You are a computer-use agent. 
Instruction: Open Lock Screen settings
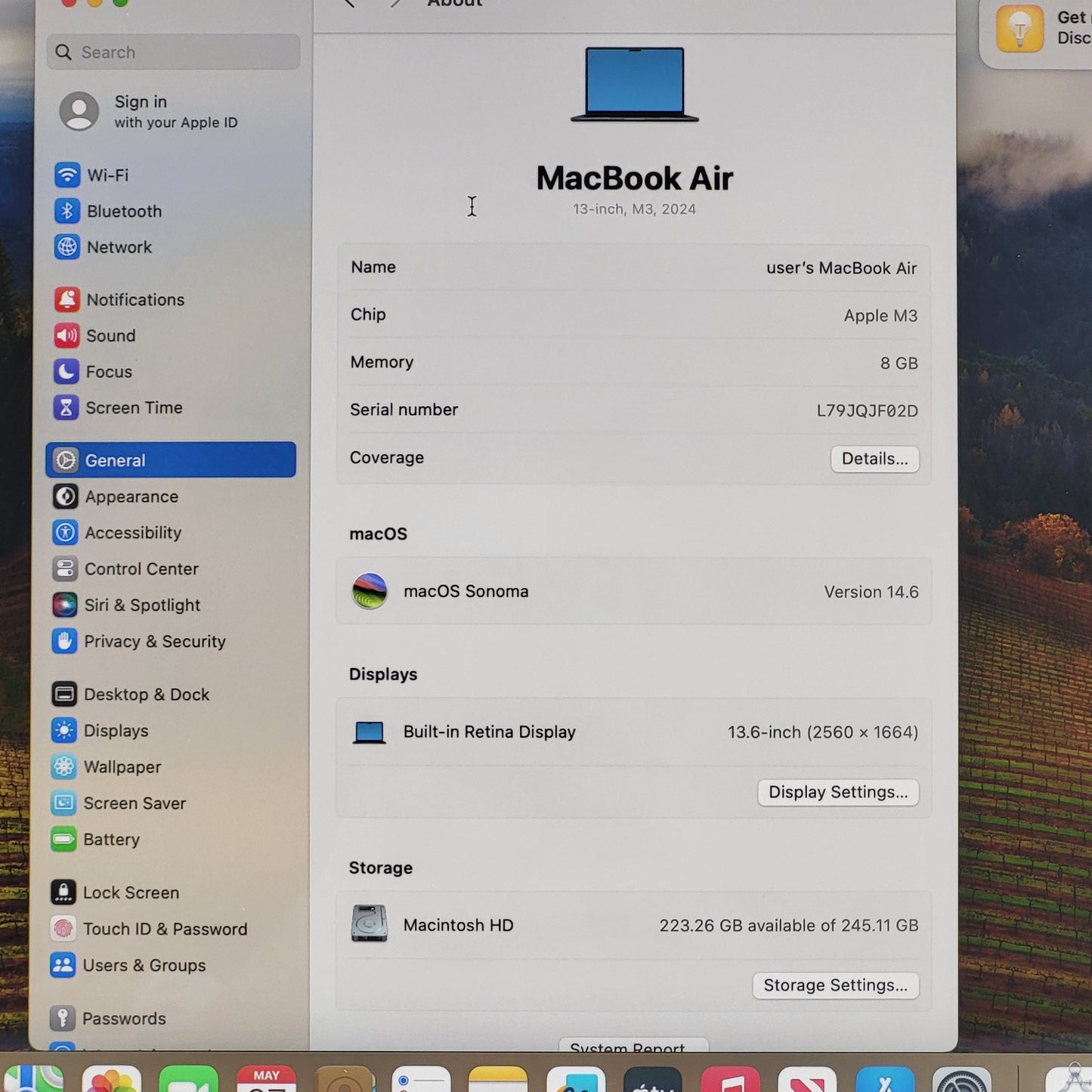pyautogui.click(x=172, y=892)
